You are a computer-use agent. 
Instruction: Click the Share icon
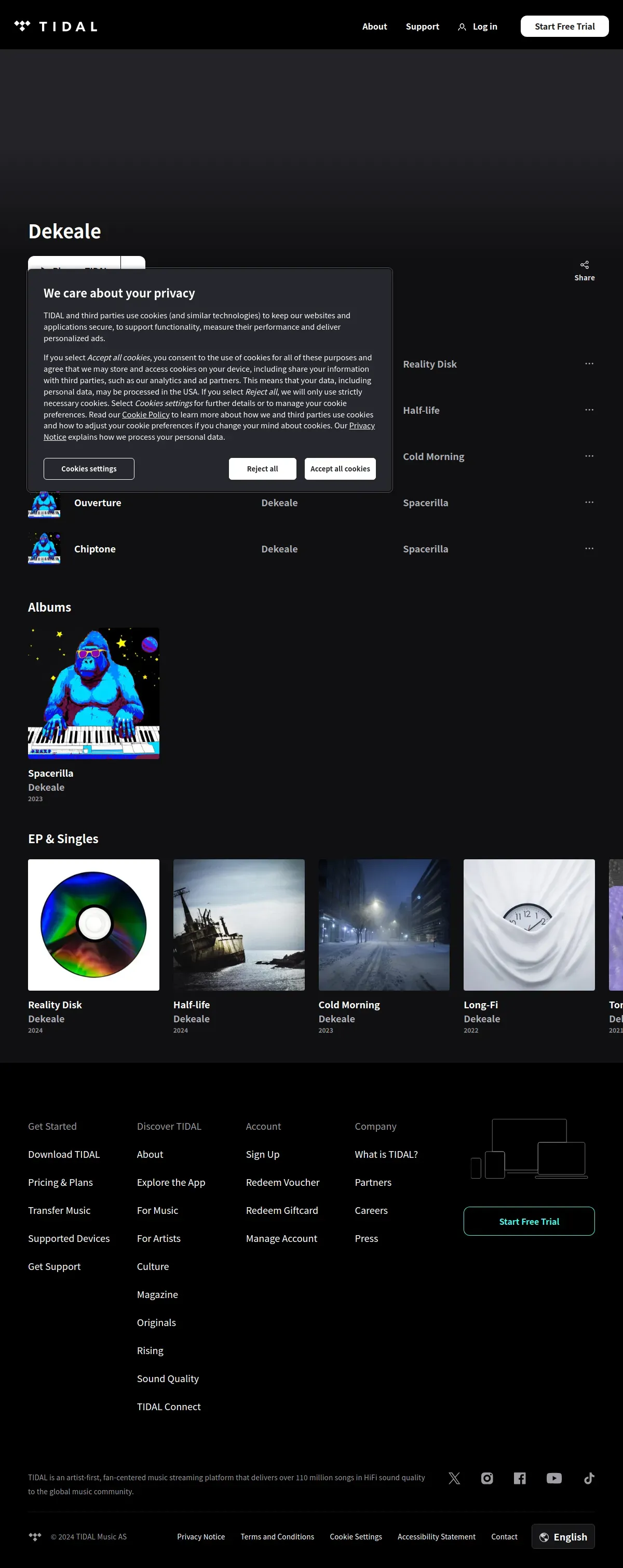pyautogui.click(x=584, y=265)
